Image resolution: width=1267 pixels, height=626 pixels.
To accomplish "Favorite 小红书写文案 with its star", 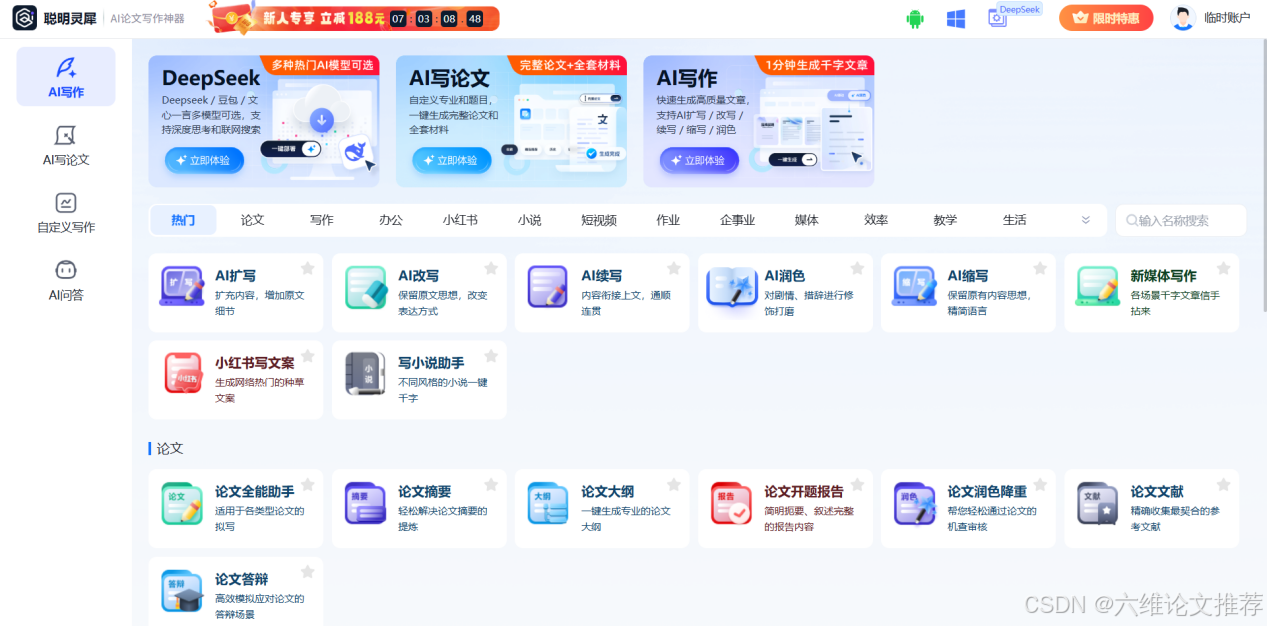I will [x=308, y=356].
